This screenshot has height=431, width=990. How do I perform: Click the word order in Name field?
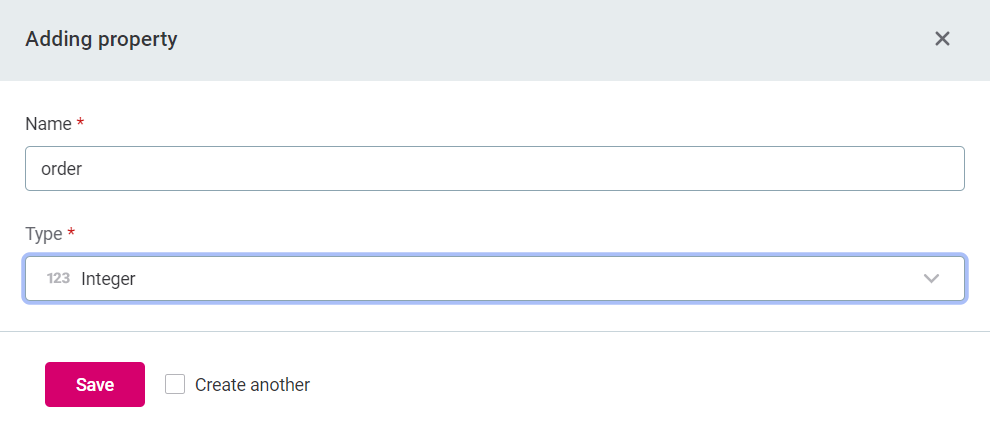pyautogui.click(x=61, y=170)
